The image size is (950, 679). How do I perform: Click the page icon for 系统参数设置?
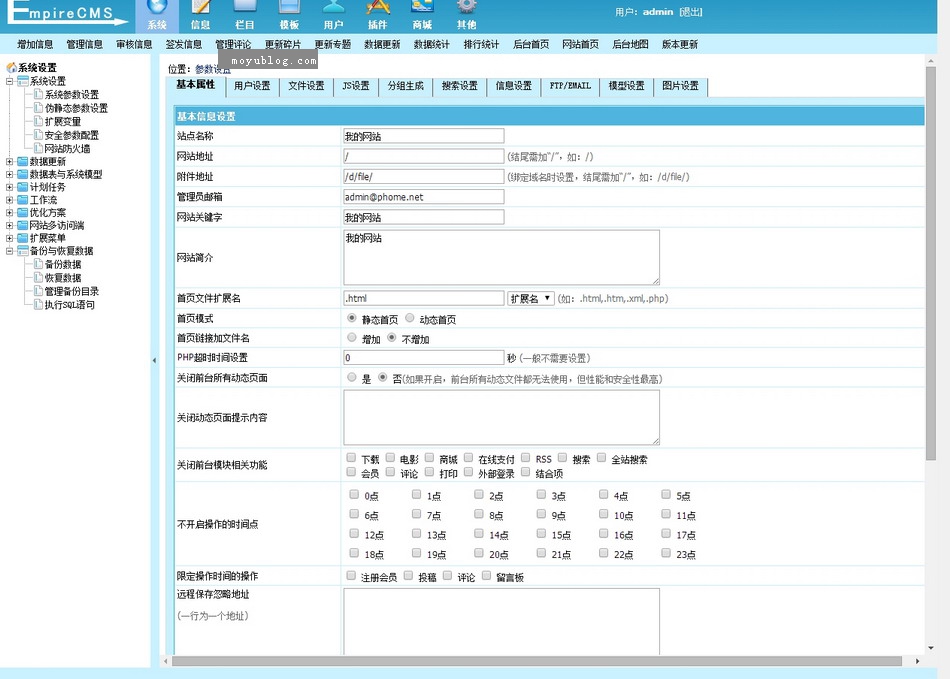[x=38, y=94]
